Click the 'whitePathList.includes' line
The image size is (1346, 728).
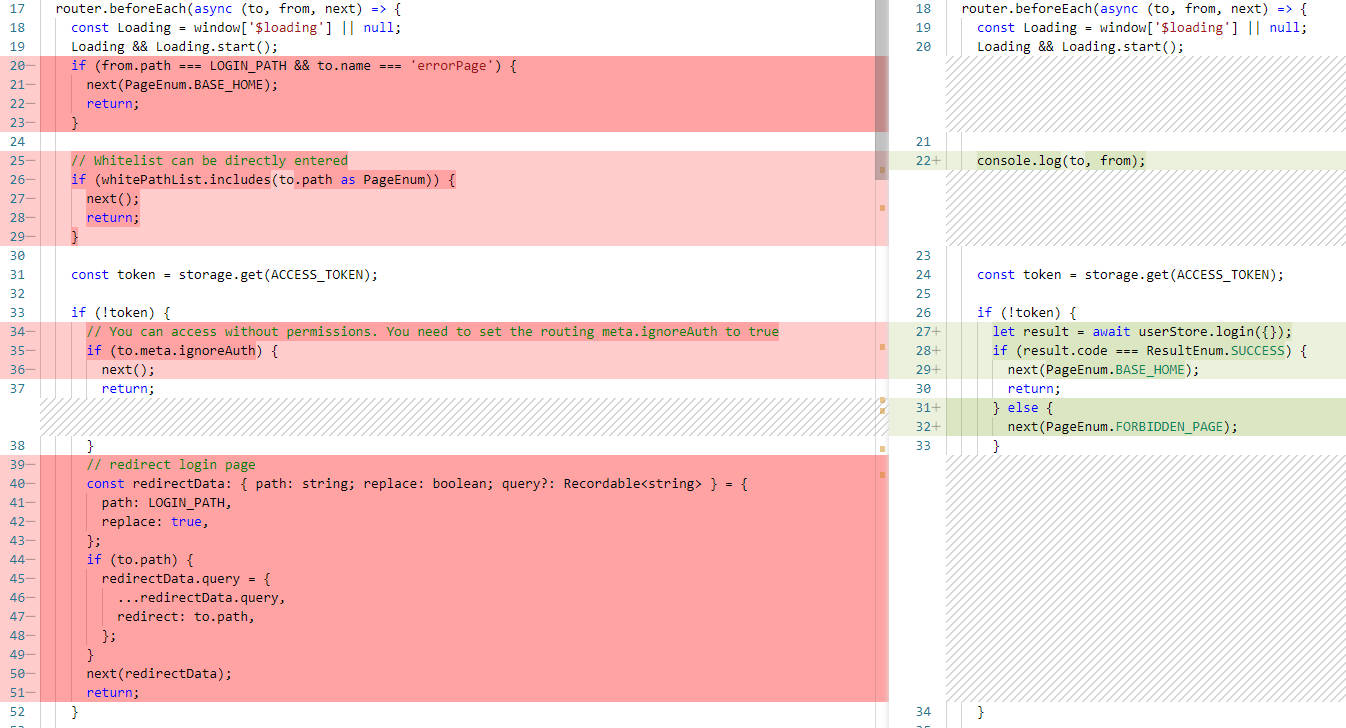[263, 179]
